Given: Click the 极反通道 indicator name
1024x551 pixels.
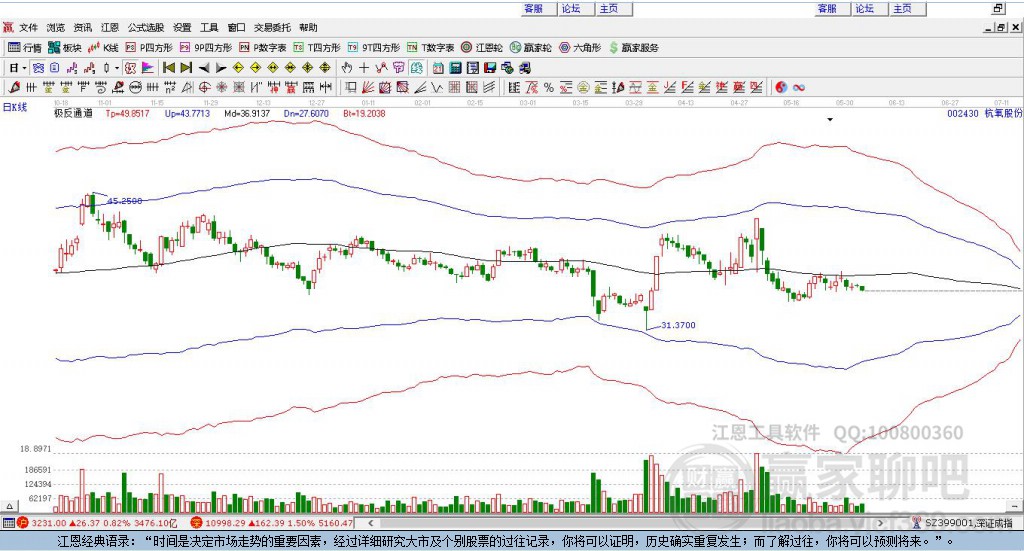Looking at the screenshot, I should pos(73,114).
